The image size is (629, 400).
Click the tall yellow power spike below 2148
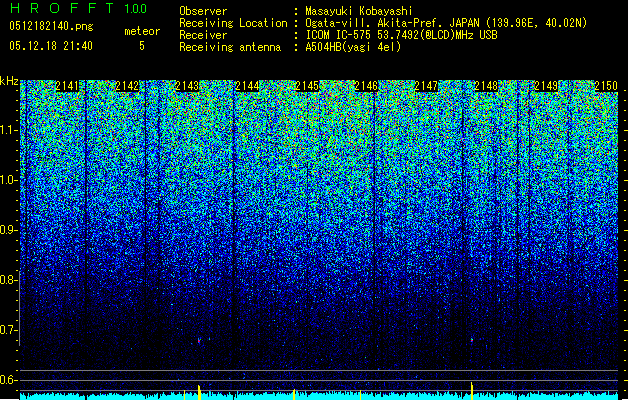[472, 390]
